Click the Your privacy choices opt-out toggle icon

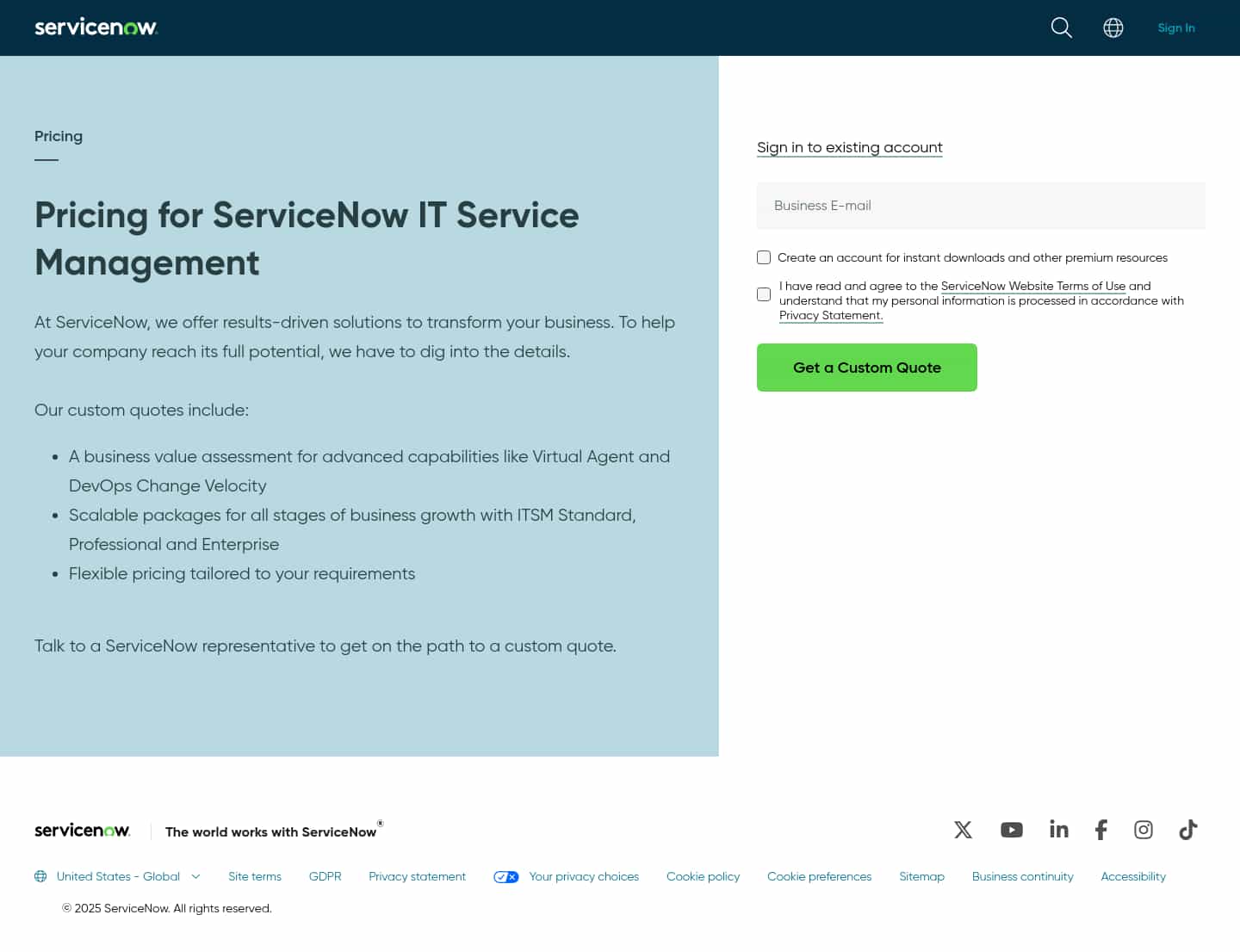pyautogui.click(x=506, y=876)
